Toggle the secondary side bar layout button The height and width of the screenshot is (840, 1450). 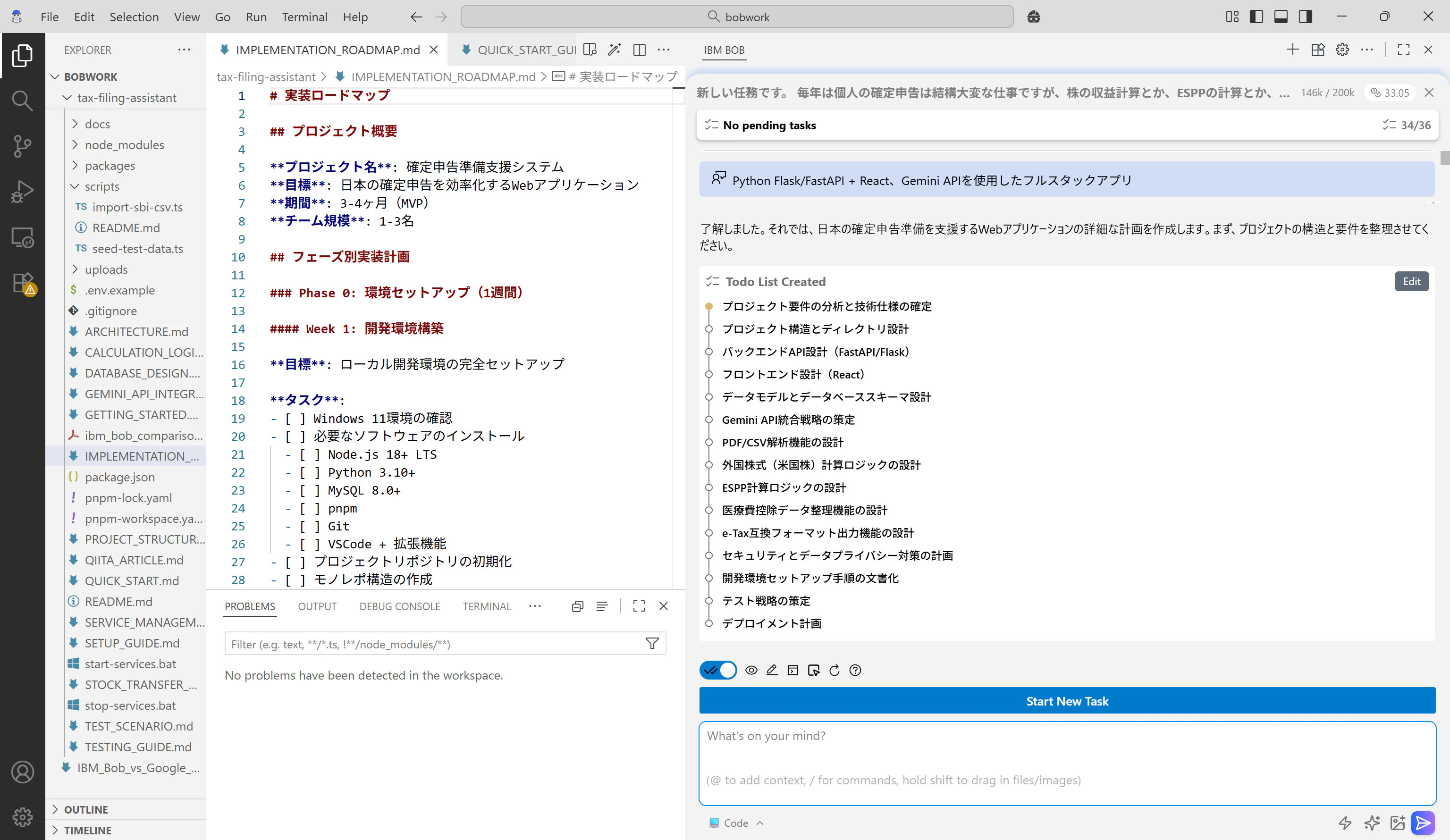coord(1306,17)
